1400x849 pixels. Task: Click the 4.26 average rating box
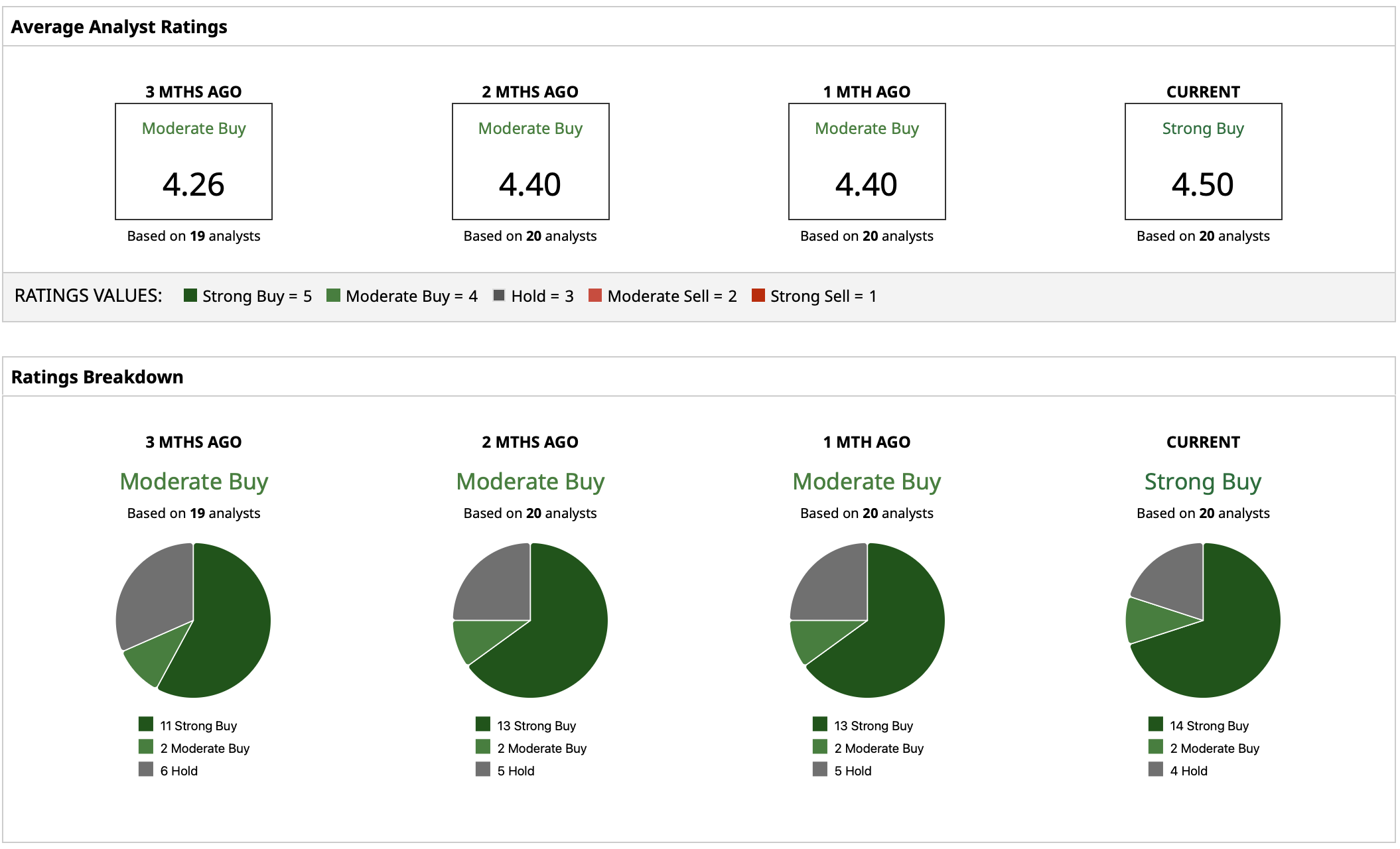[193, 162]
